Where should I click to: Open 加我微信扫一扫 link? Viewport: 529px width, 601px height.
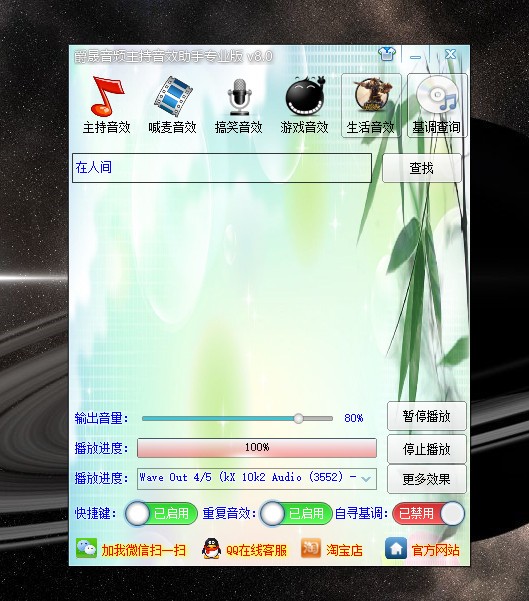pyautogui.click(x=144, y=550)
